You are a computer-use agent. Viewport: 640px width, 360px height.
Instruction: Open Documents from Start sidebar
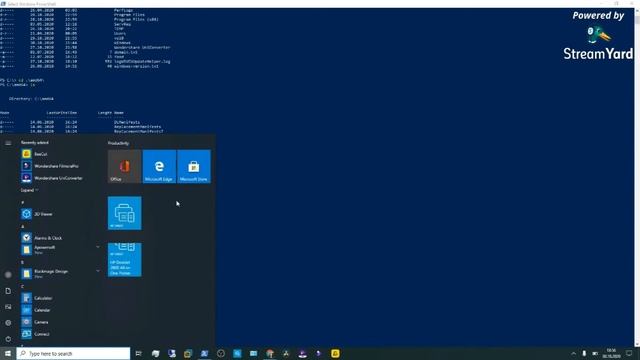click(x=8, y=291)
